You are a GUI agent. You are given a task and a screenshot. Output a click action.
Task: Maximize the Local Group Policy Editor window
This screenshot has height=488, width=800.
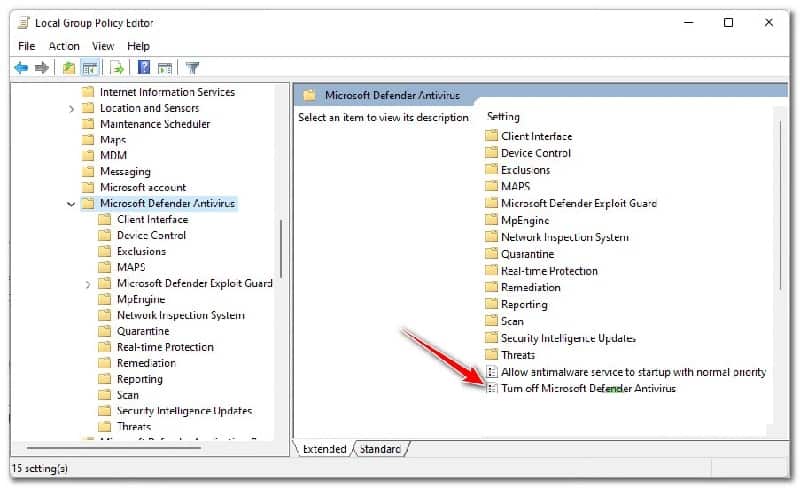[x=729, y=22]
